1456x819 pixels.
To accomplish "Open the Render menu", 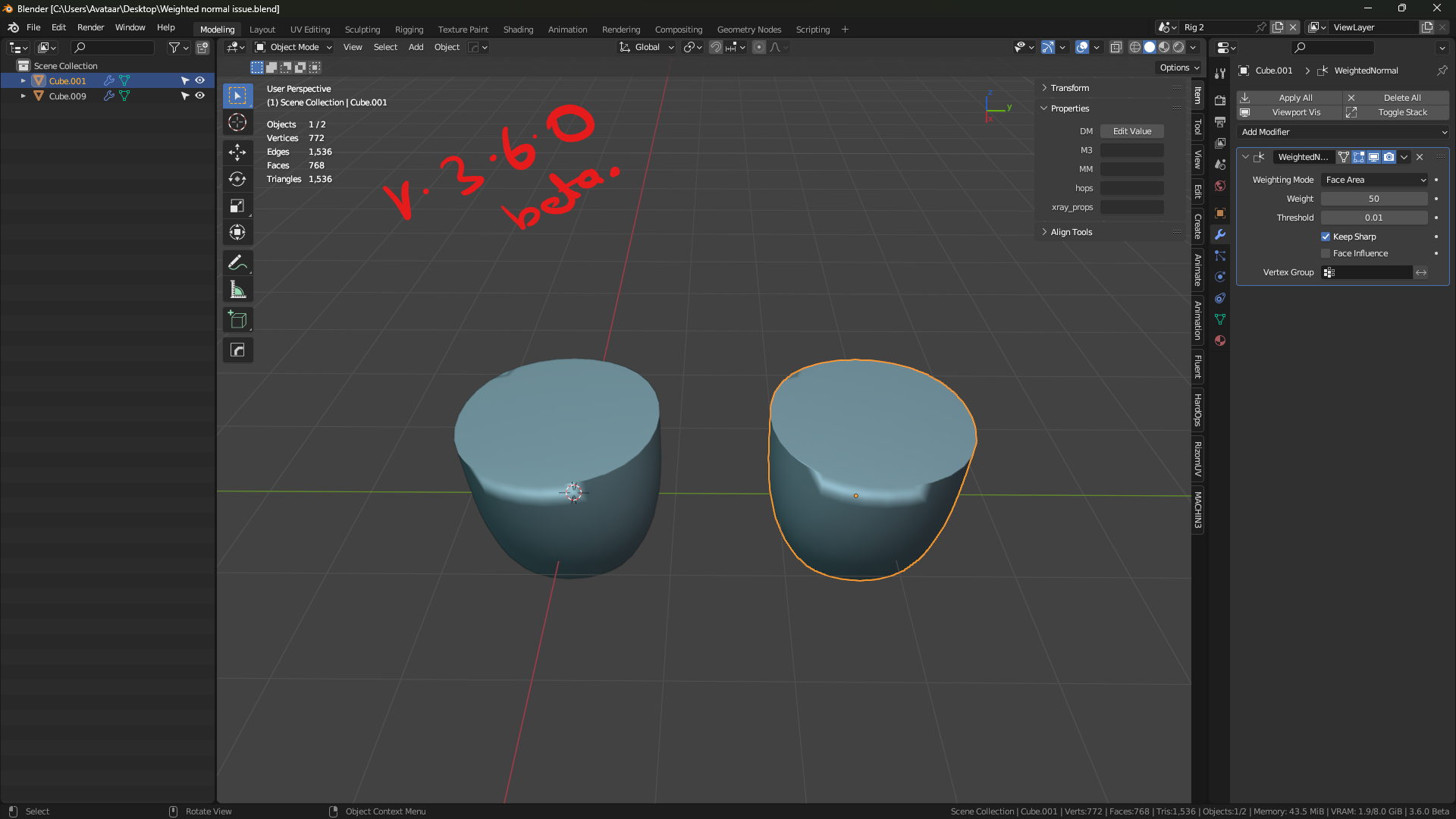I will pyautogui.click(x=90, y=27).
